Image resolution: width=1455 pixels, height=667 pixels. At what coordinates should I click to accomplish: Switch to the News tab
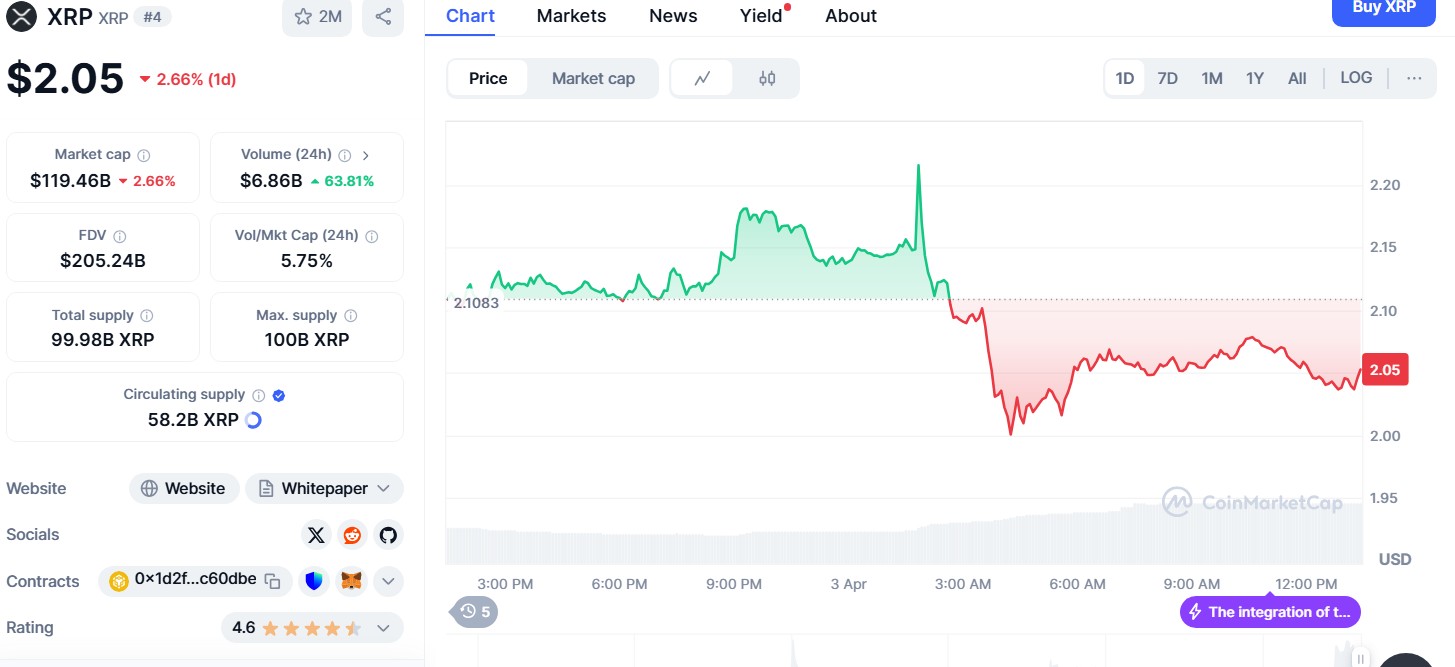point(673,16)
